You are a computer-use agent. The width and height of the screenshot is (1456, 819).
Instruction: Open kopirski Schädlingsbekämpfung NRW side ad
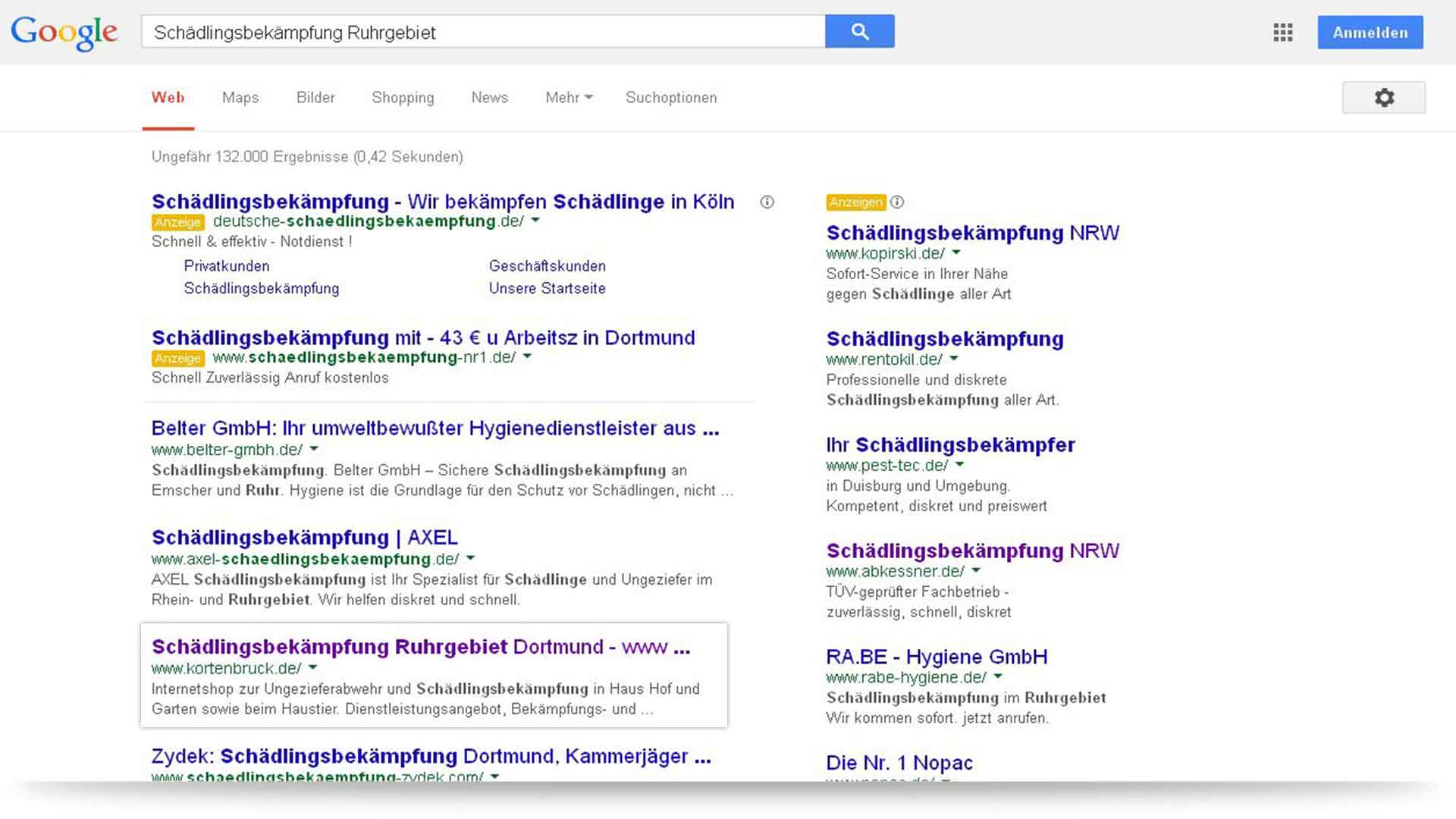[x=973, y=233]
